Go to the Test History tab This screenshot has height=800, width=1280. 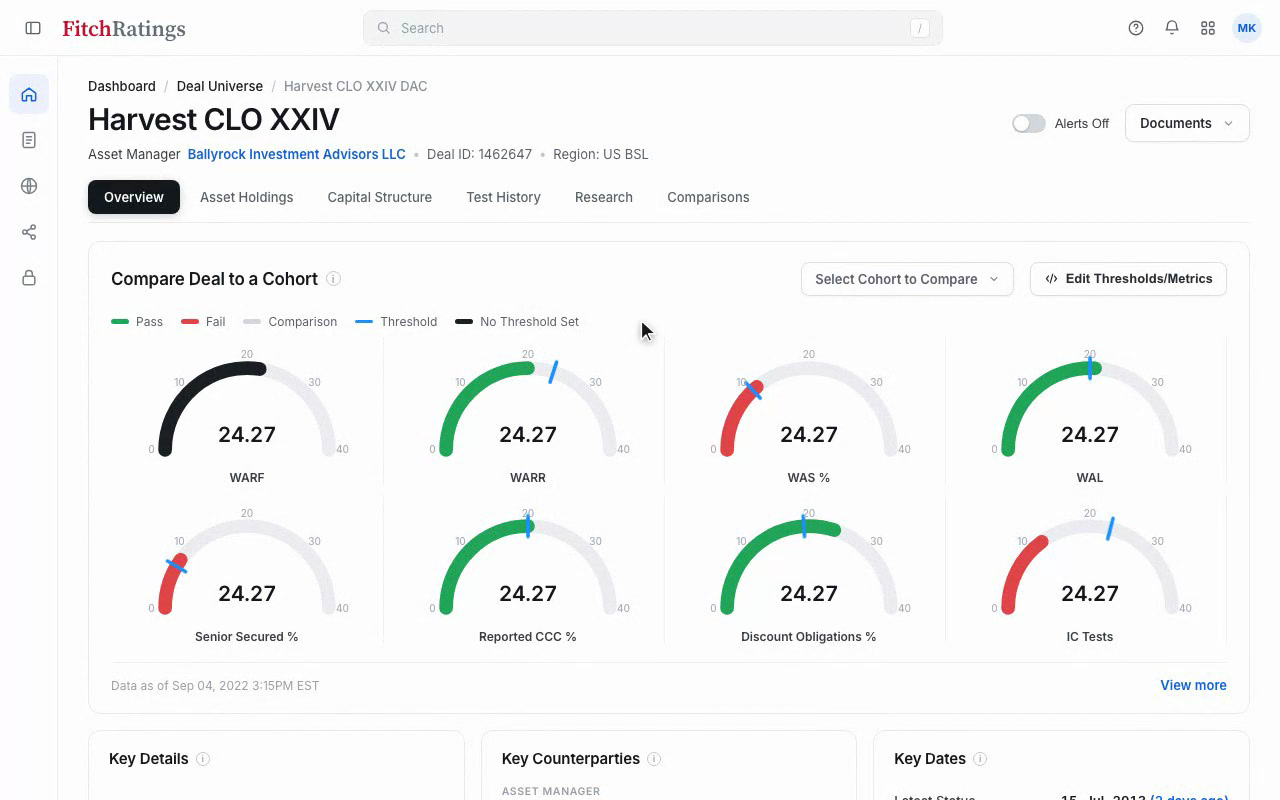pos(504,197)
